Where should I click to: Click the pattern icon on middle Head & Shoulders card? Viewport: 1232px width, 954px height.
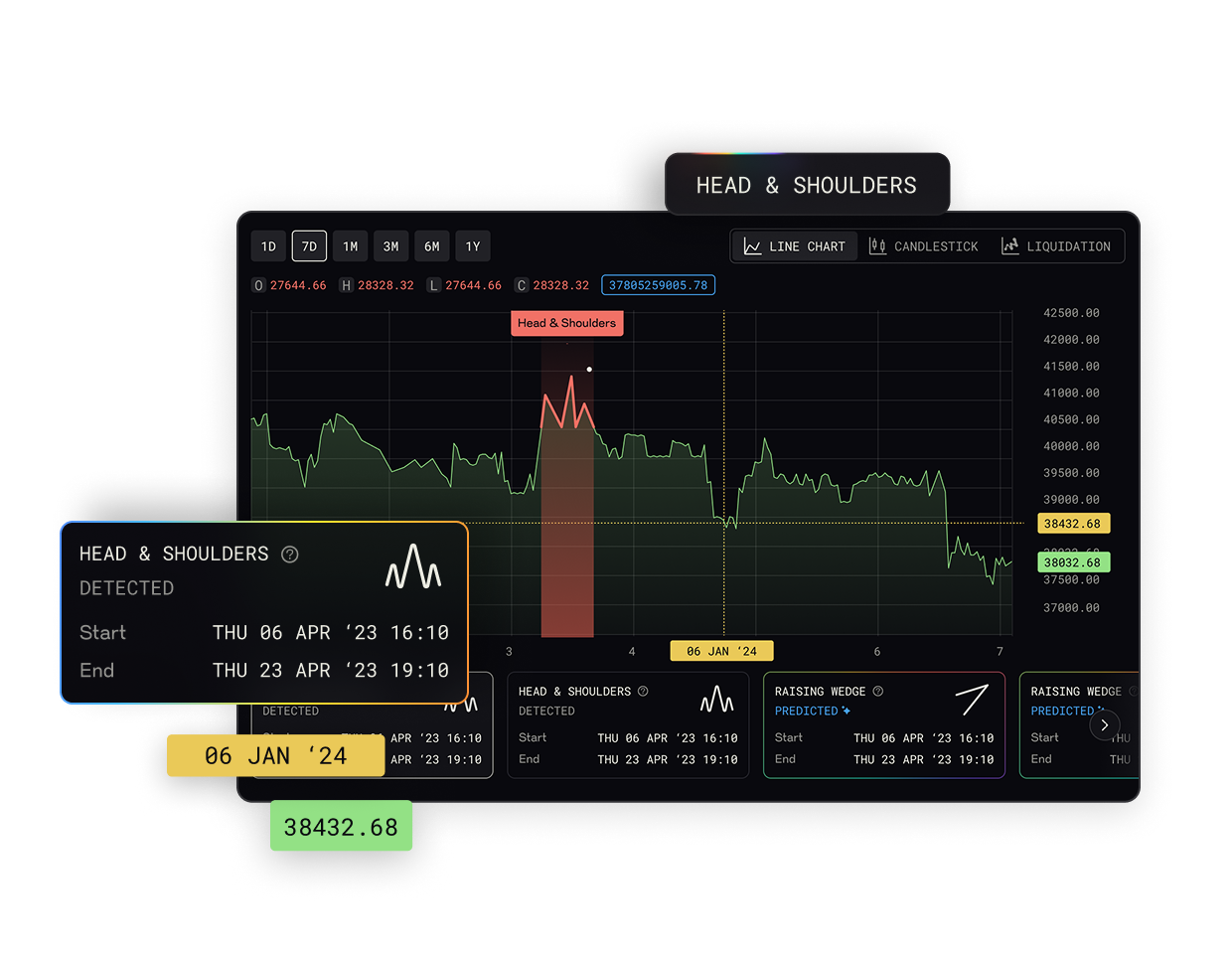[717, 699]
